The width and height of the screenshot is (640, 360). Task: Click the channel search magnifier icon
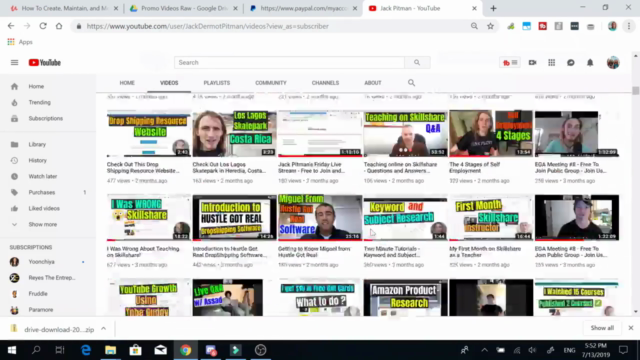(411, 83)
